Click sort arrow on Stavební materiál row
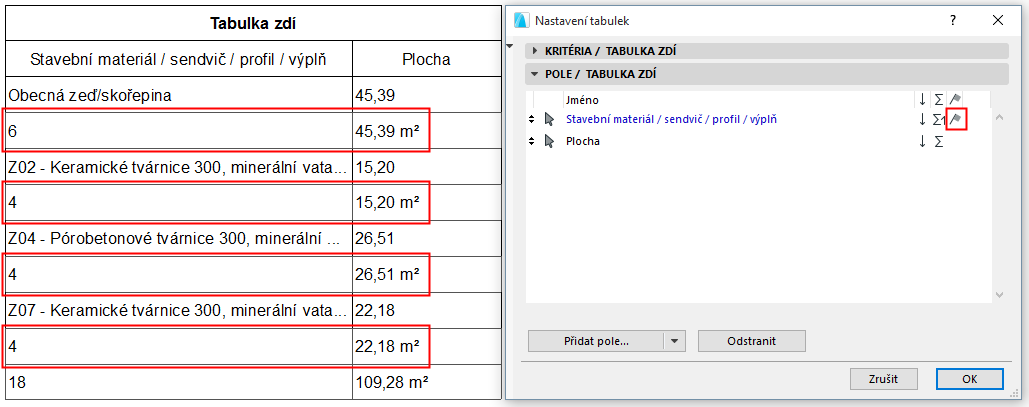Viewport: 1029px width, 407px height. pyautogui.click(x=922, y=120)
